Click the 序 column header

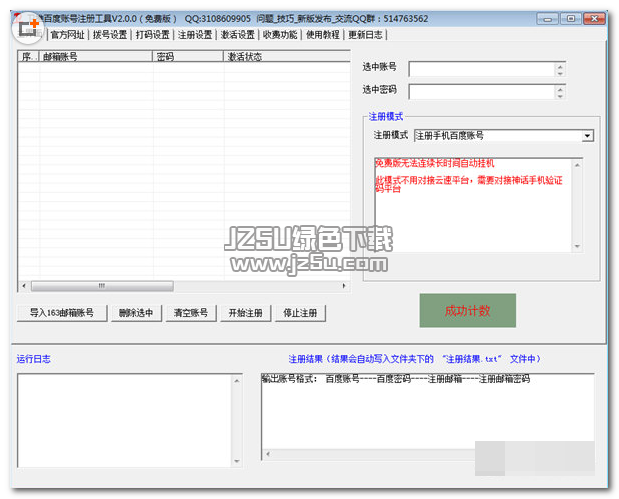(x=28, y=56)
